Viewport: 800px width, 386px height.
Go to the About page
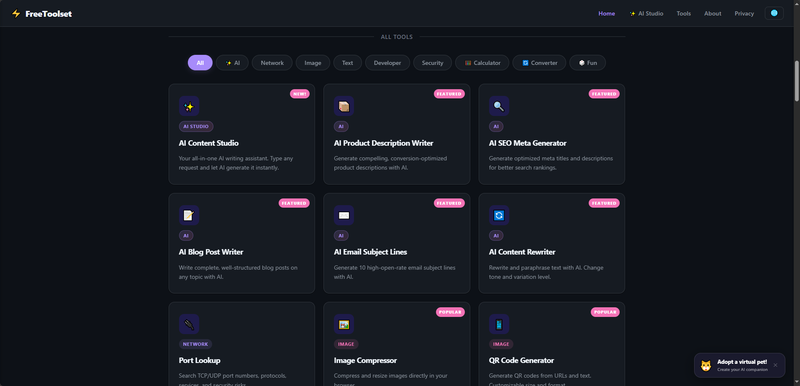[x=712, y=14]
